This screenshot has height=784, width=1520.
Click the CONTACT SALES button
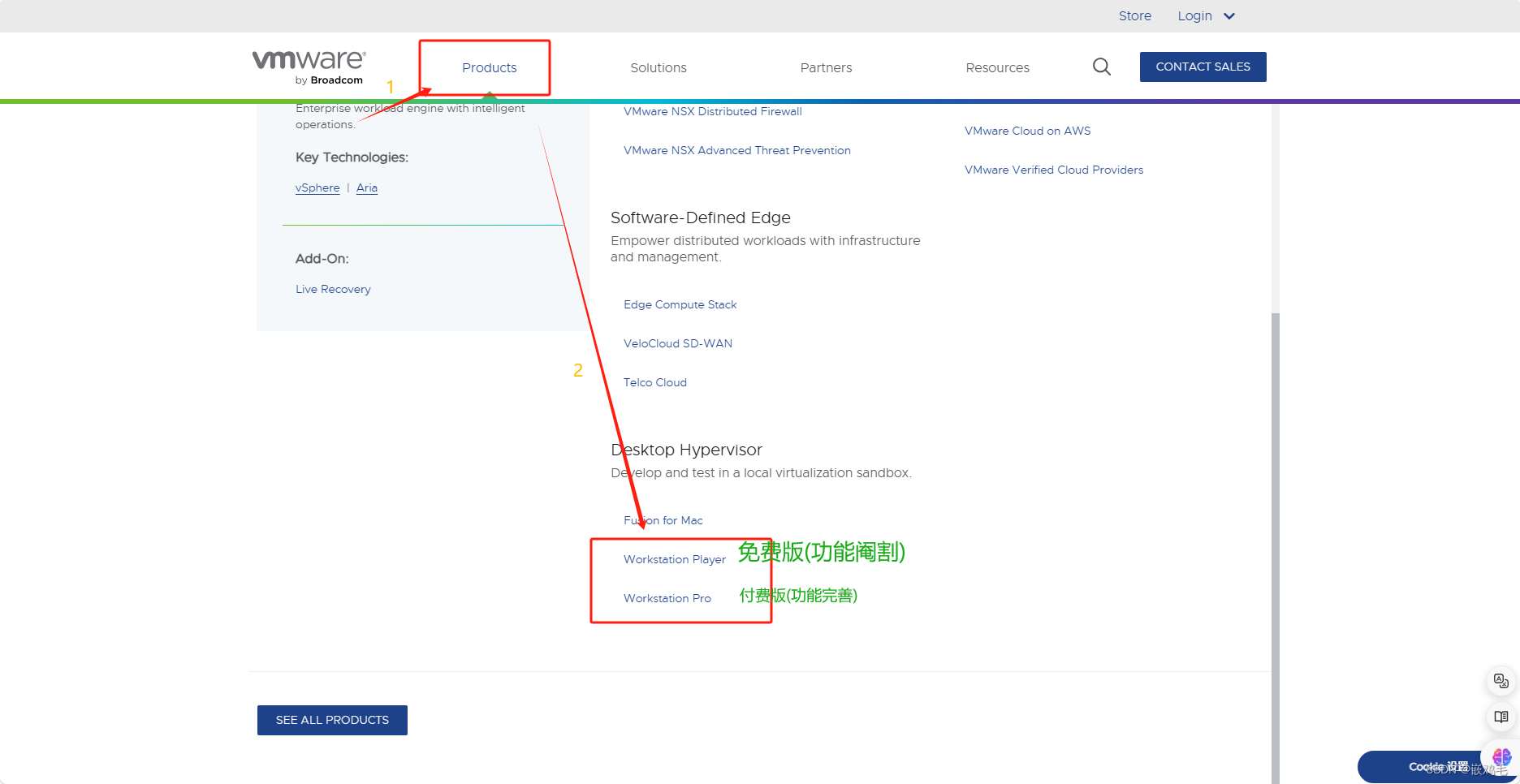[1203, 67]
